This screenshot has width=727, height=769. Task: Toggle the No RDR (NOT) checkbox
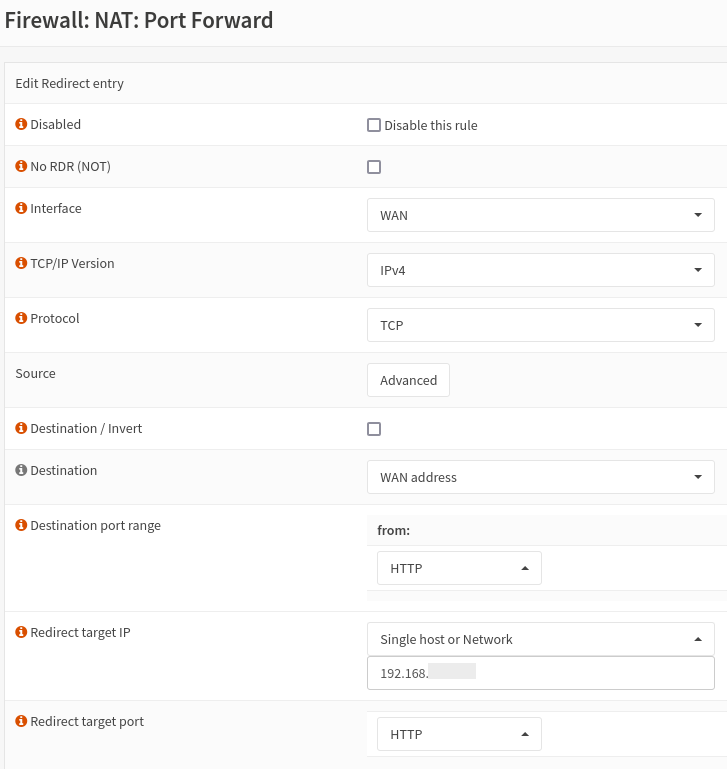[x=374, y=167]
